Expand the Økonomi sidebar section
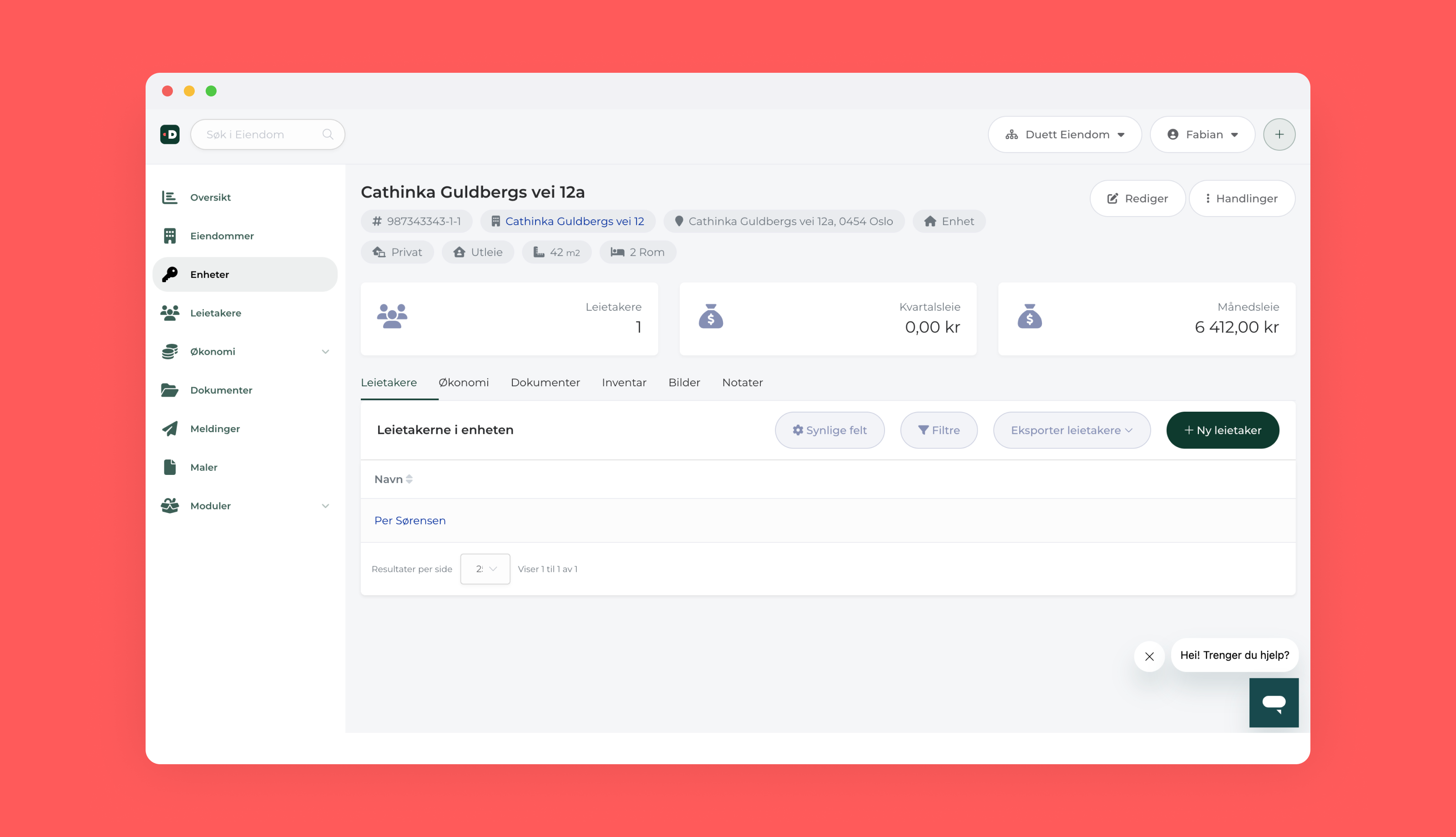1456x837 pixels. pyautogui.click(x=325, y=352)
